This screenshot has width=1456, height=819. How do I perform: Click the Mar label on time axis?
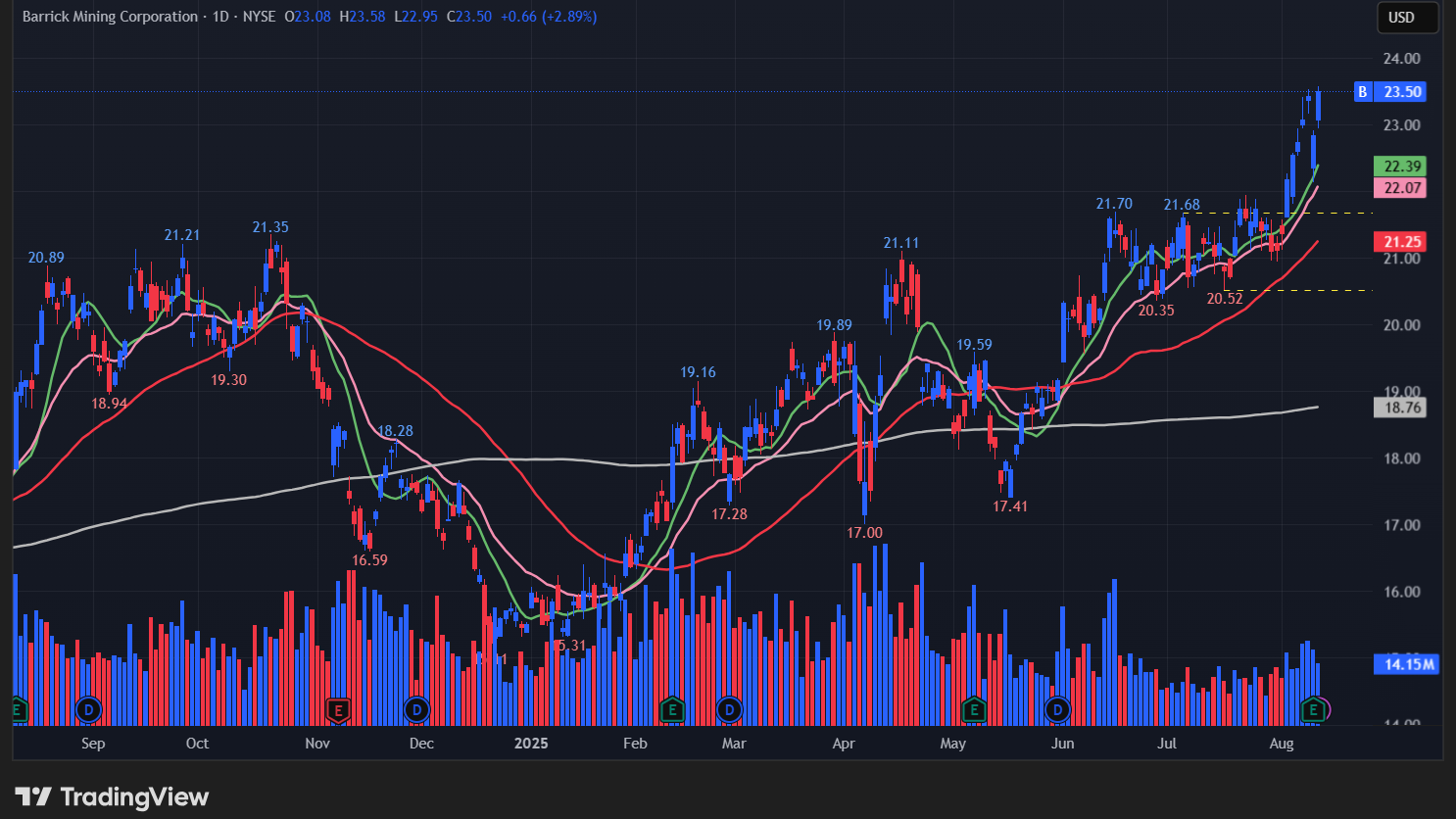click(734, 744)
